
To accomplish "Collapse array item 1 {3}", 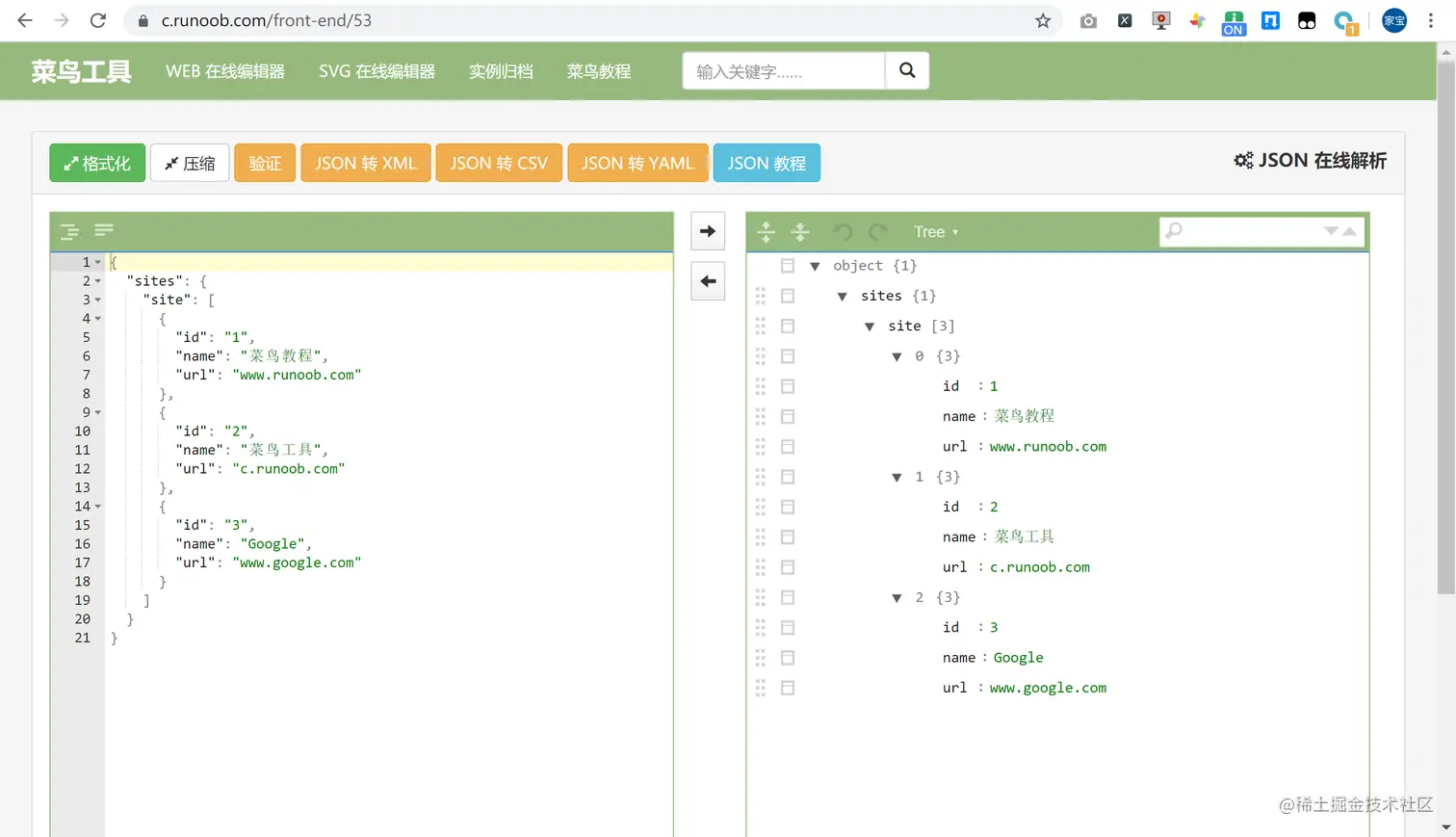I will point(897,477).
